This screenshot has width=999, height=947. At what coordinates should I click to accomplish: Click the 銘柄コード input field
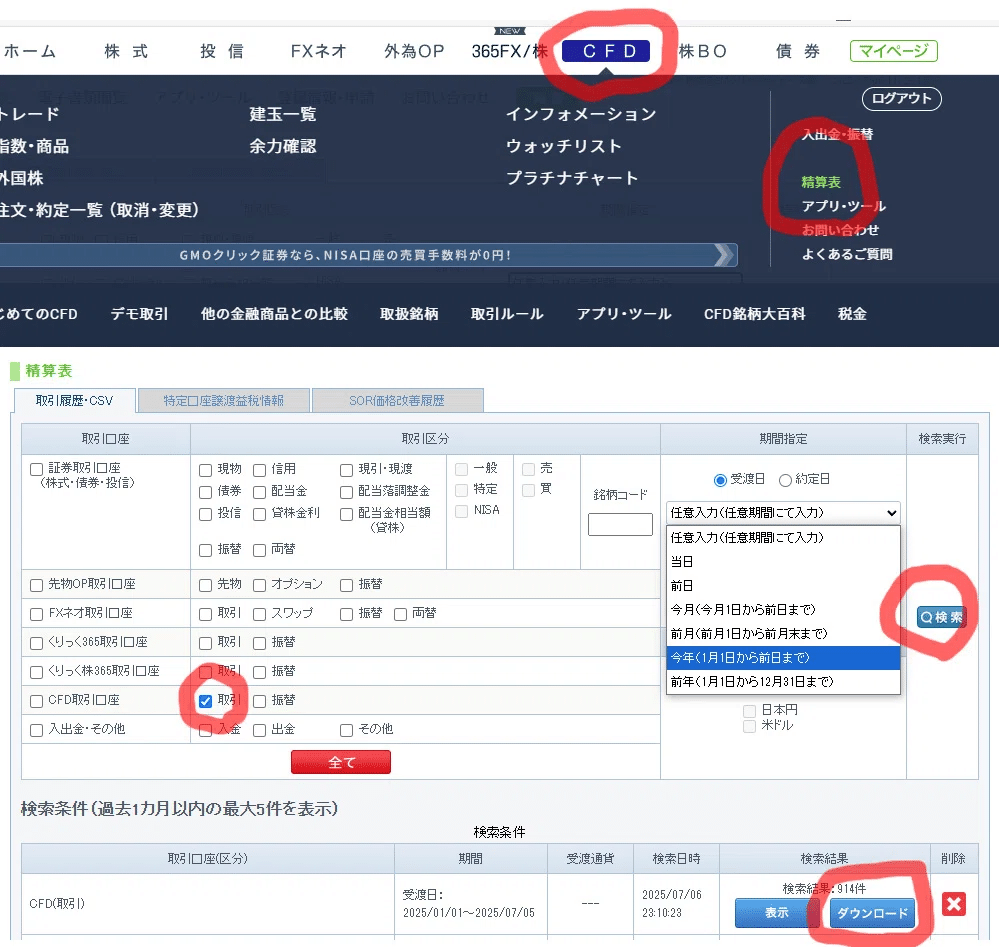pos(620,524)
